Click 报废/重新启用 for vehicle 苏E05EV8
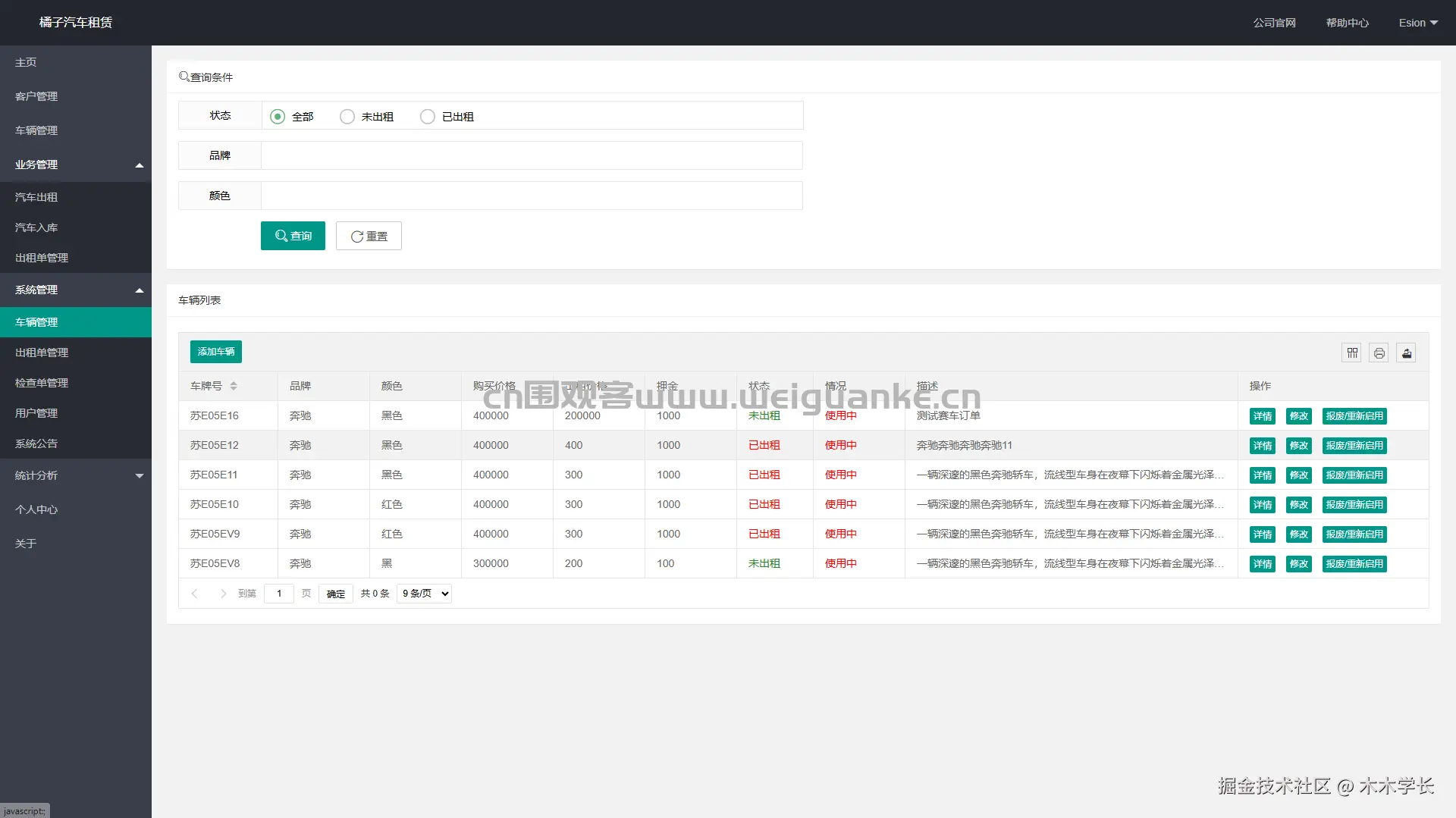Viewport: 1456px width, 818px height. point(1354,564)
